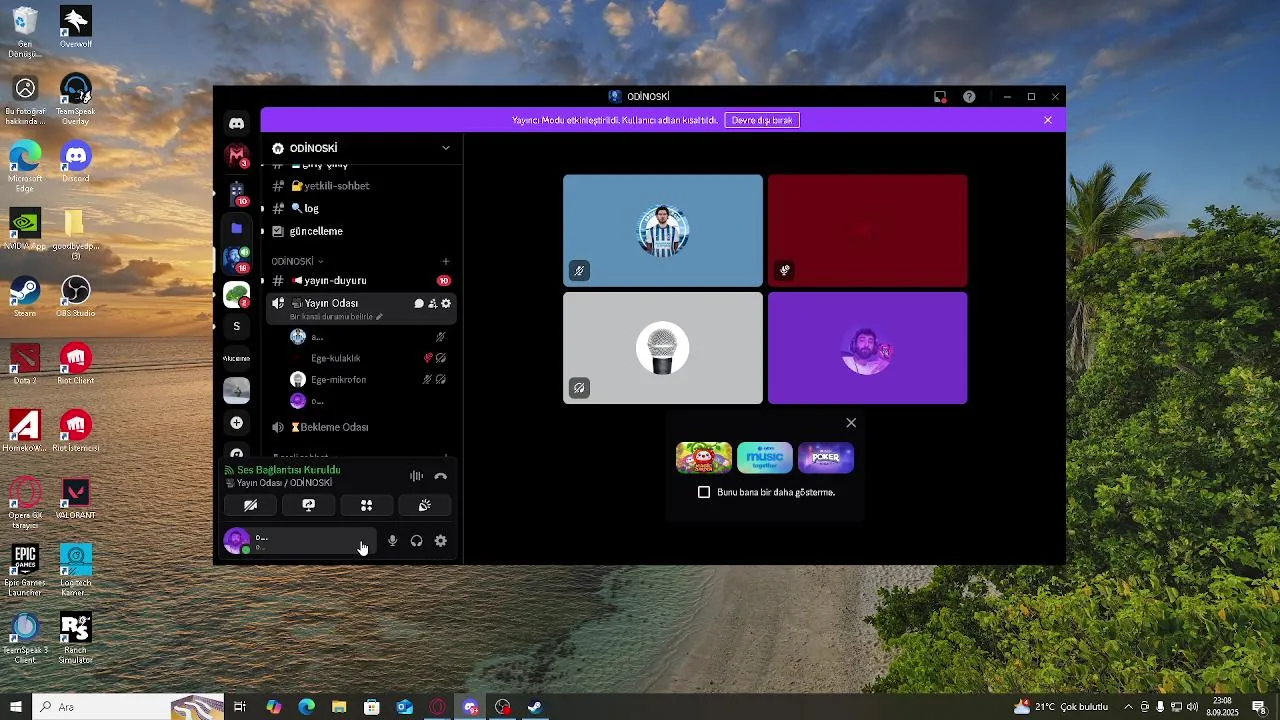Open Steam desktop shortcut
This screenshot has height=720, width=1280.
tap(25, 296)
